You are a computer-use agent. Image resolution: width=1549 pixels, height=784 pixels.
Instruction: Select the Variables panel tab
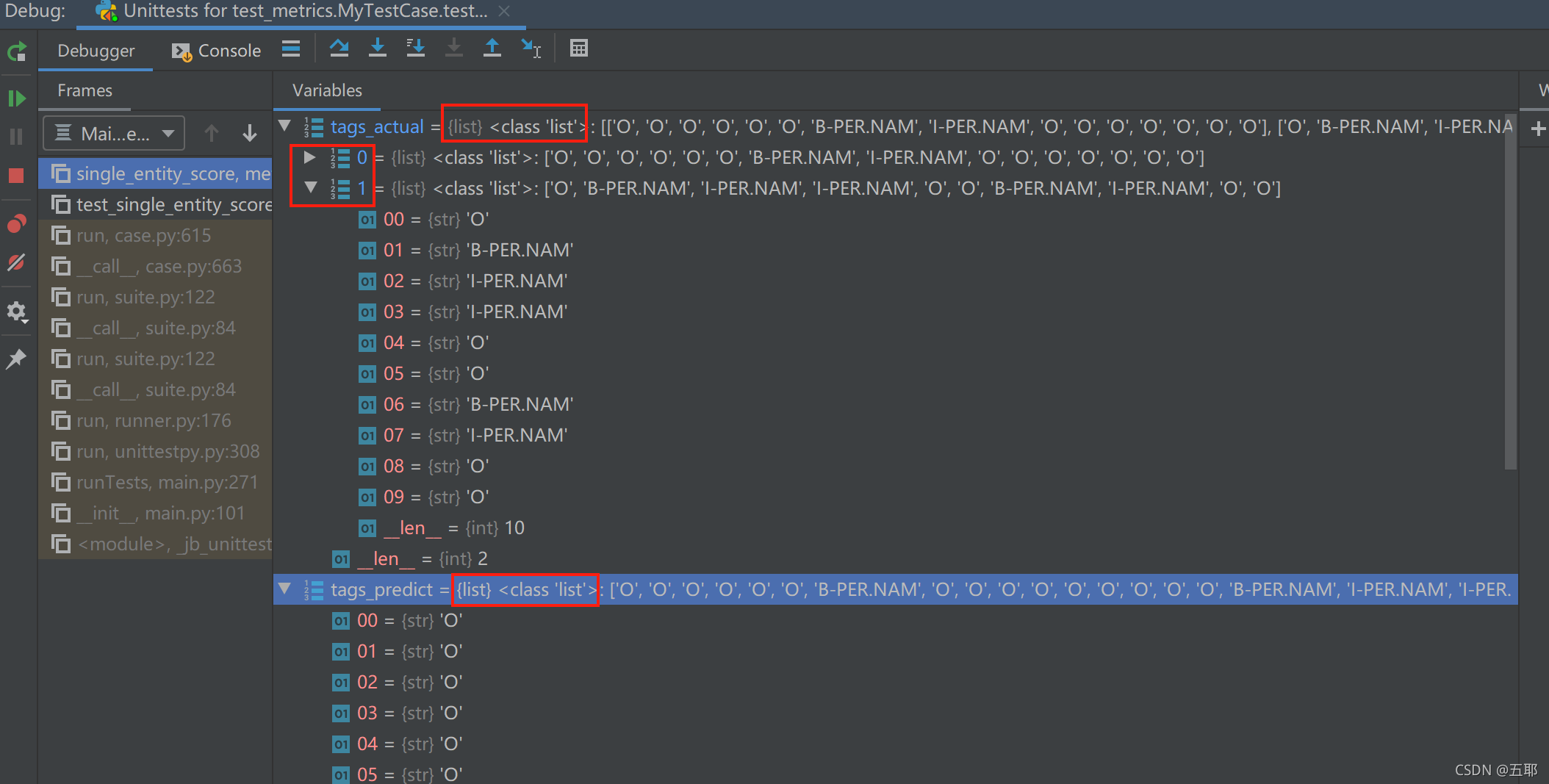[x=327, y=90]
